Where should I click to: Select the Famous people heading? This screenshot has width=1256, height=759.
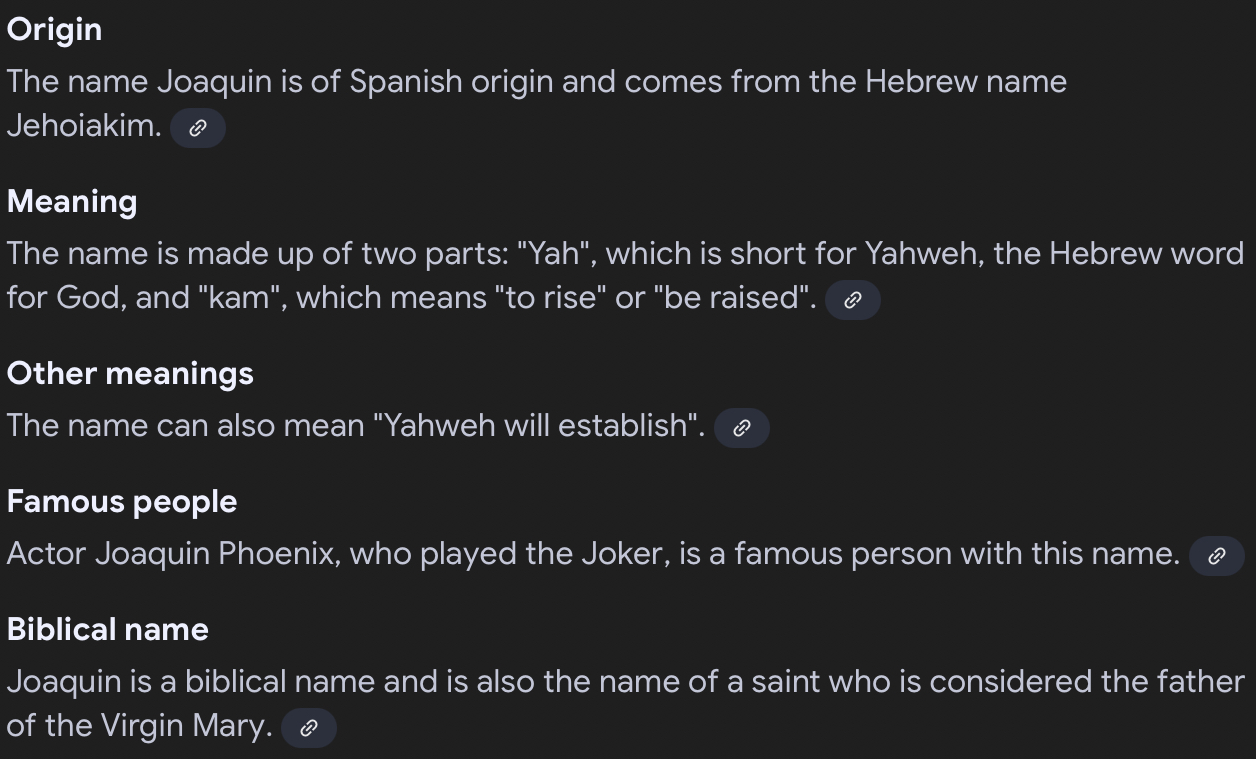[122, 502]
